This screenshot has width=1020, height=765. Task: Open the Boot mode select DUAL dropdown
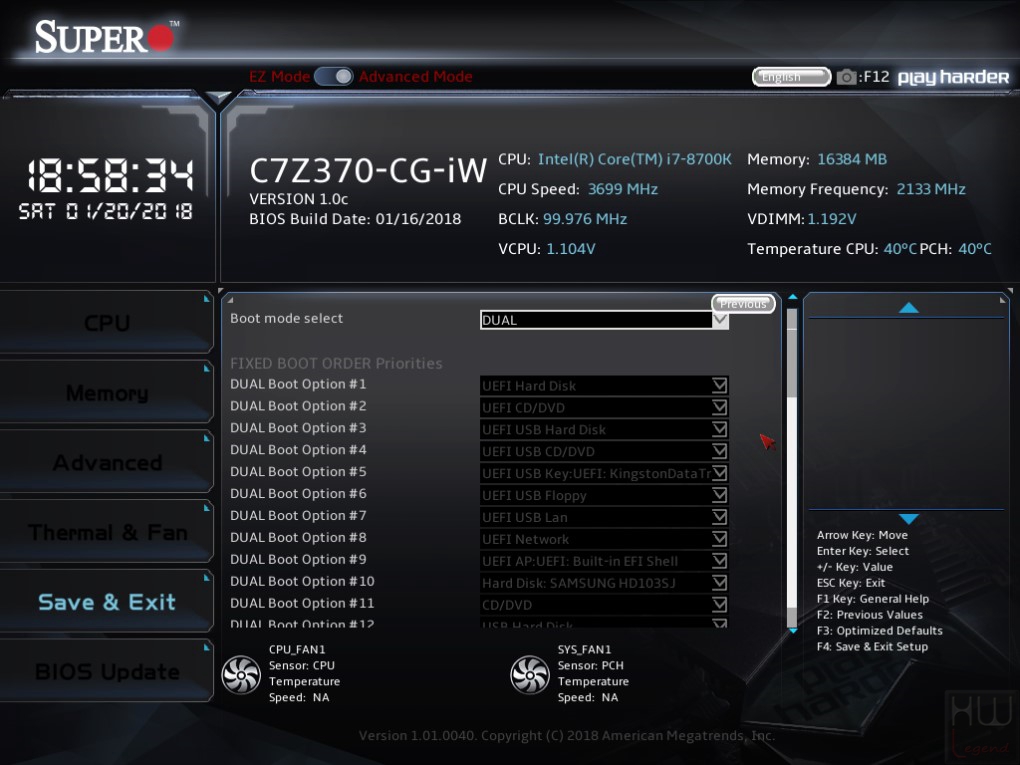point(604,320)
